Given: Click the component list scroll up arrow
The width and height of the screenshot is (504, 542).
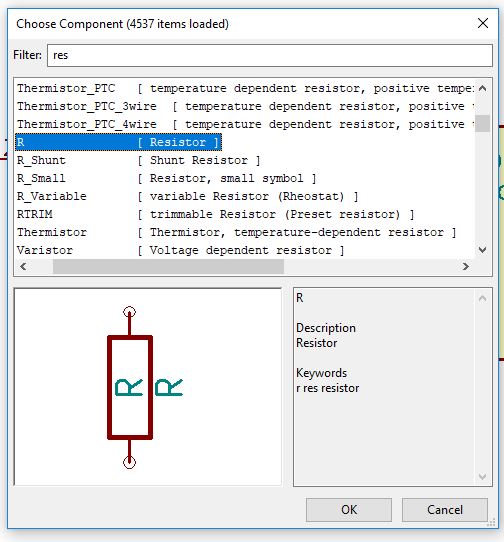Looking at the screenshot, I should (483, 88).
